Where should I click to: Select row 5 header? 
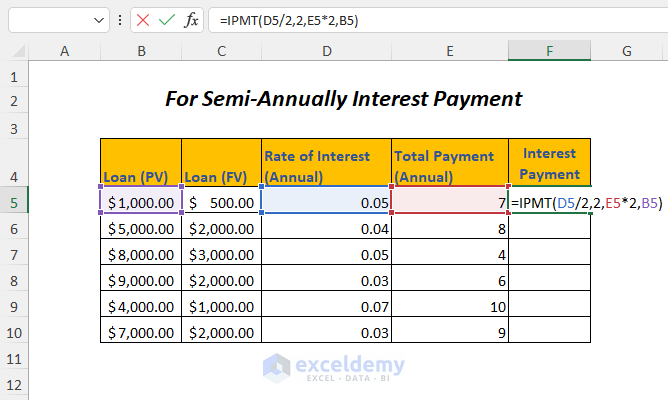pos(14,203)
